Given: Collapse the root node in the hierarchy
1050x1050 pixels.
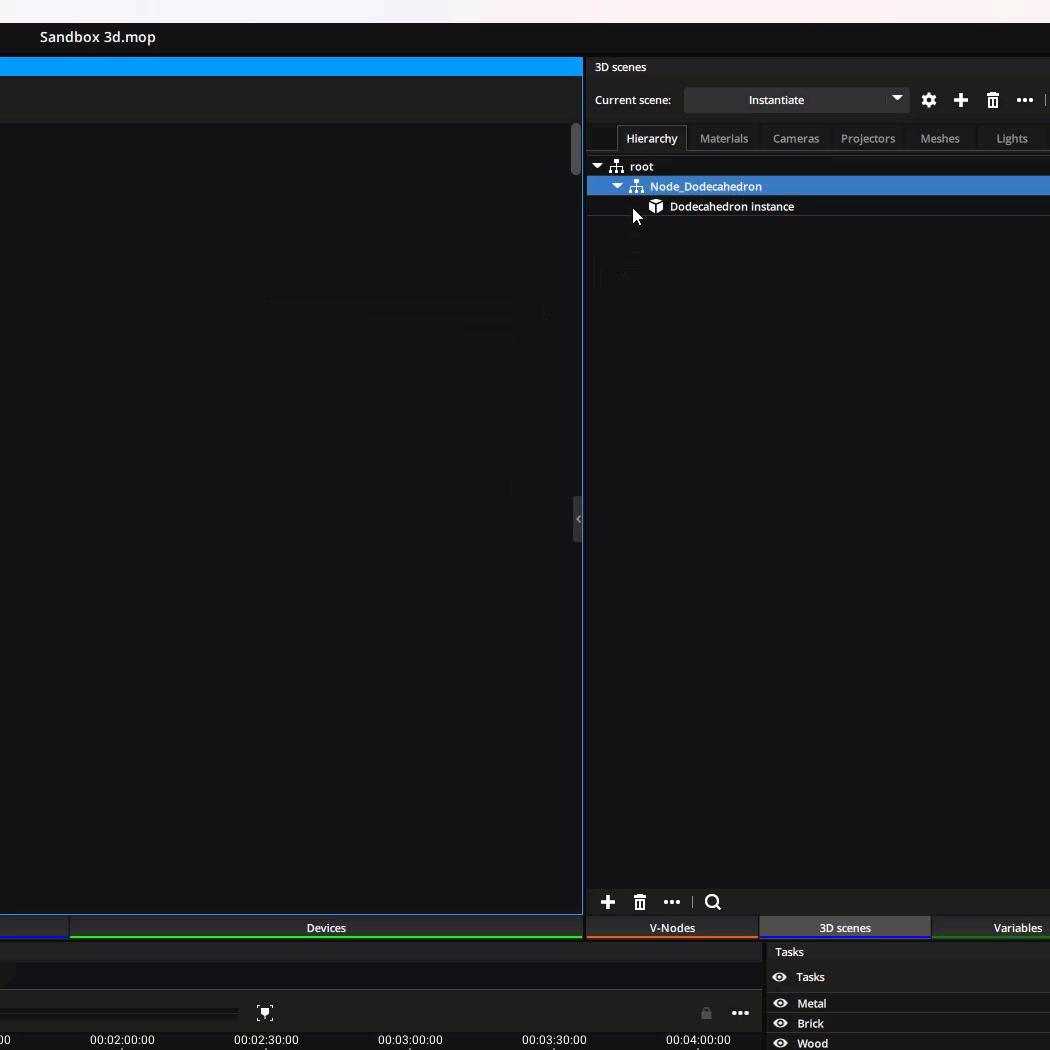Looking at the screenshot, I should click(x=598, y=166).
